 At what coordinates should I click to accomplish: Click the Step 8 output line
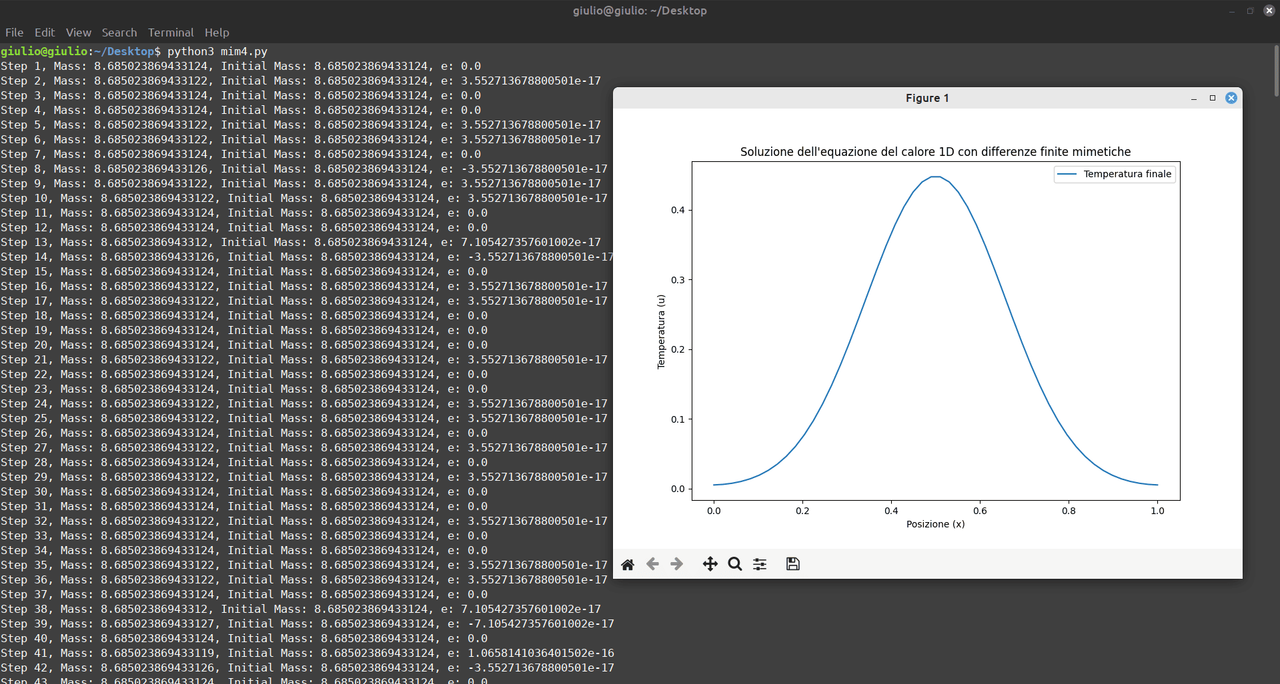pyautogui.click(x=304, y=169)
